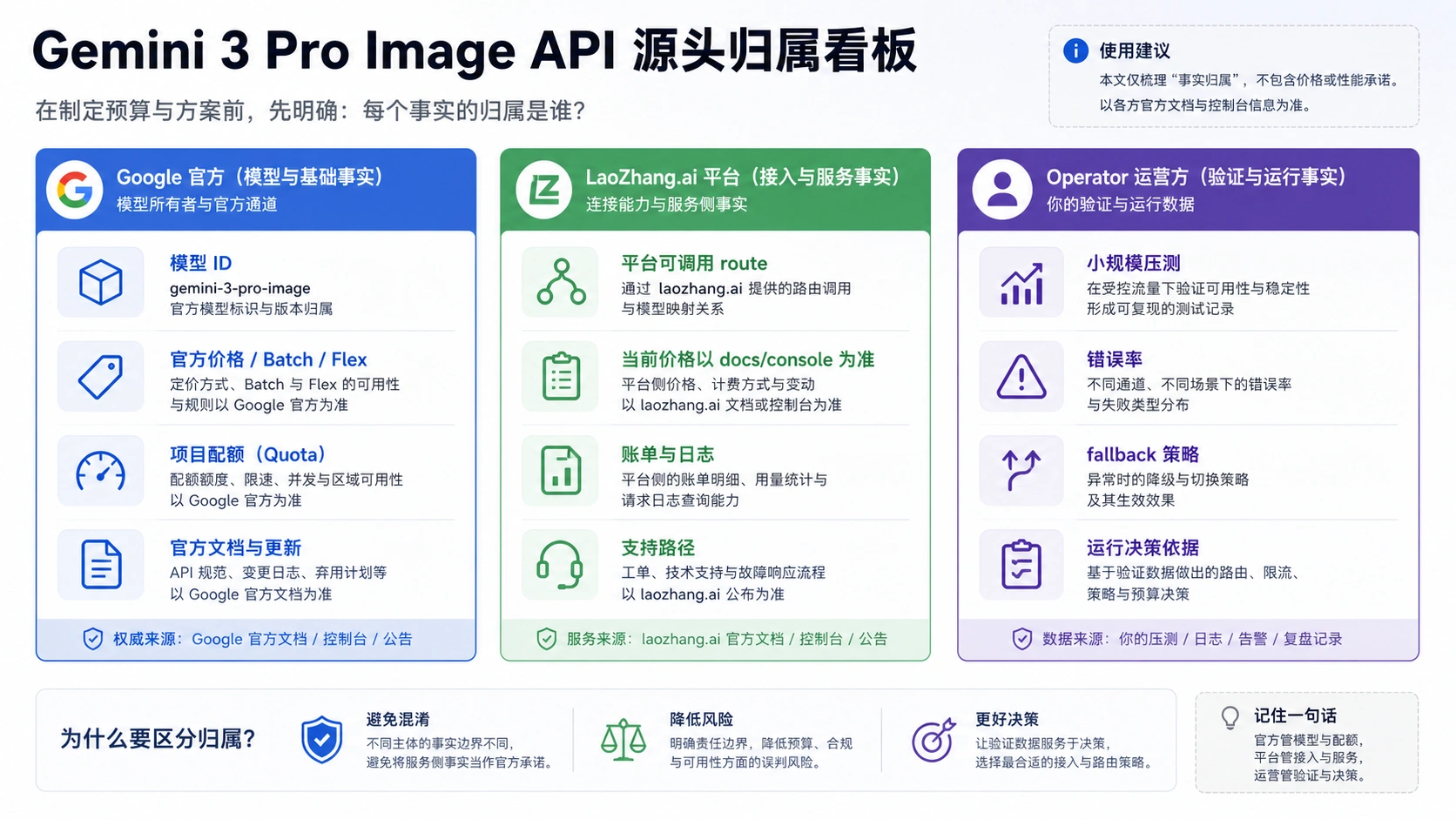Screen dimensions: 1456x819
Task: Click the 更好决策 label
Action: (1007, 719)
